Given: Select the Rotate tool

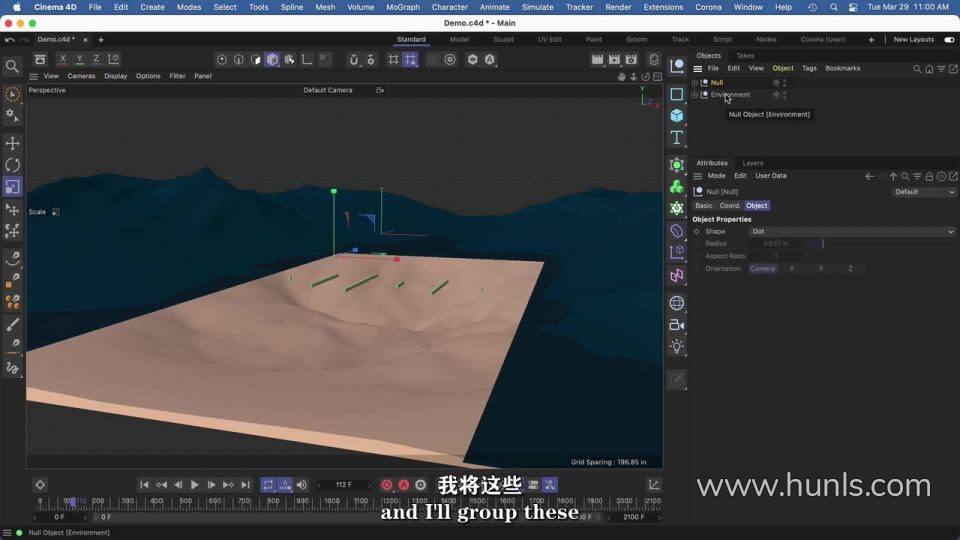Looking at the screenshot, I should point(12,165).
